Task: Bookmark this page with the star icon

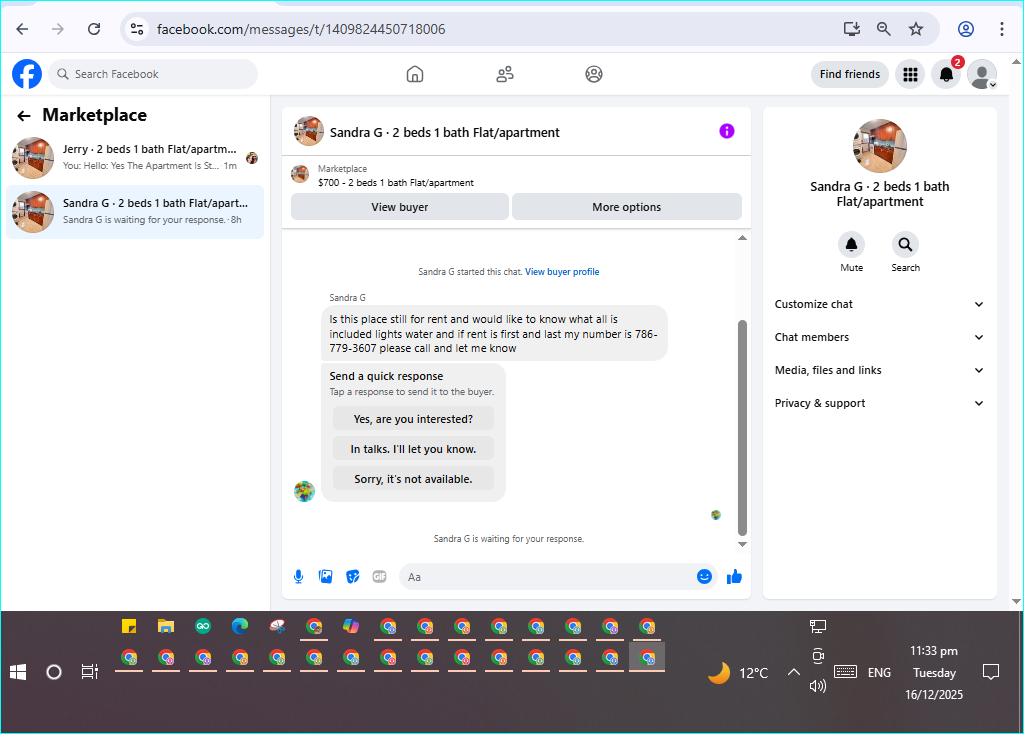Action: tap(916, 29)
